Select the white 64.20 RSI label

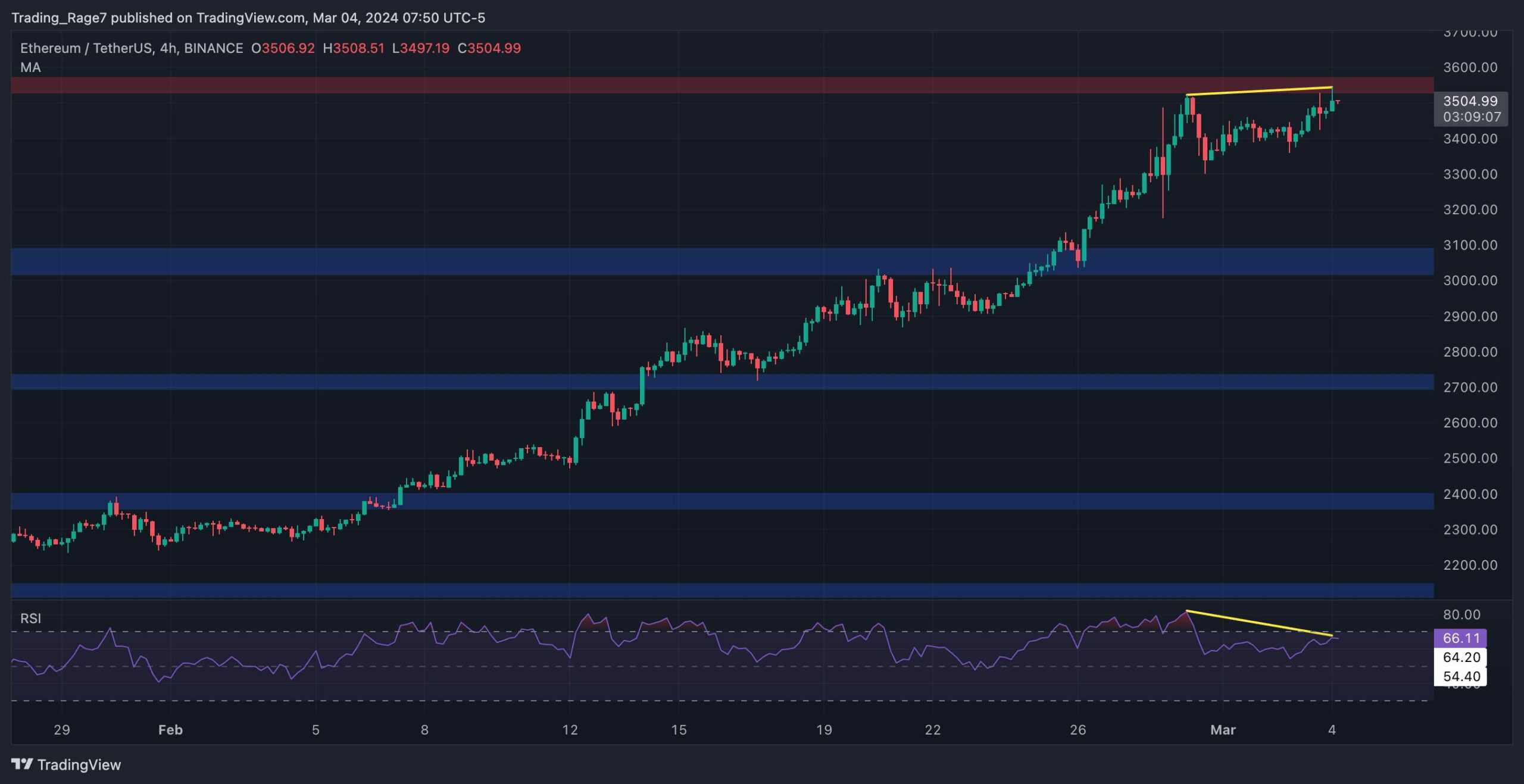[1460, 657]
